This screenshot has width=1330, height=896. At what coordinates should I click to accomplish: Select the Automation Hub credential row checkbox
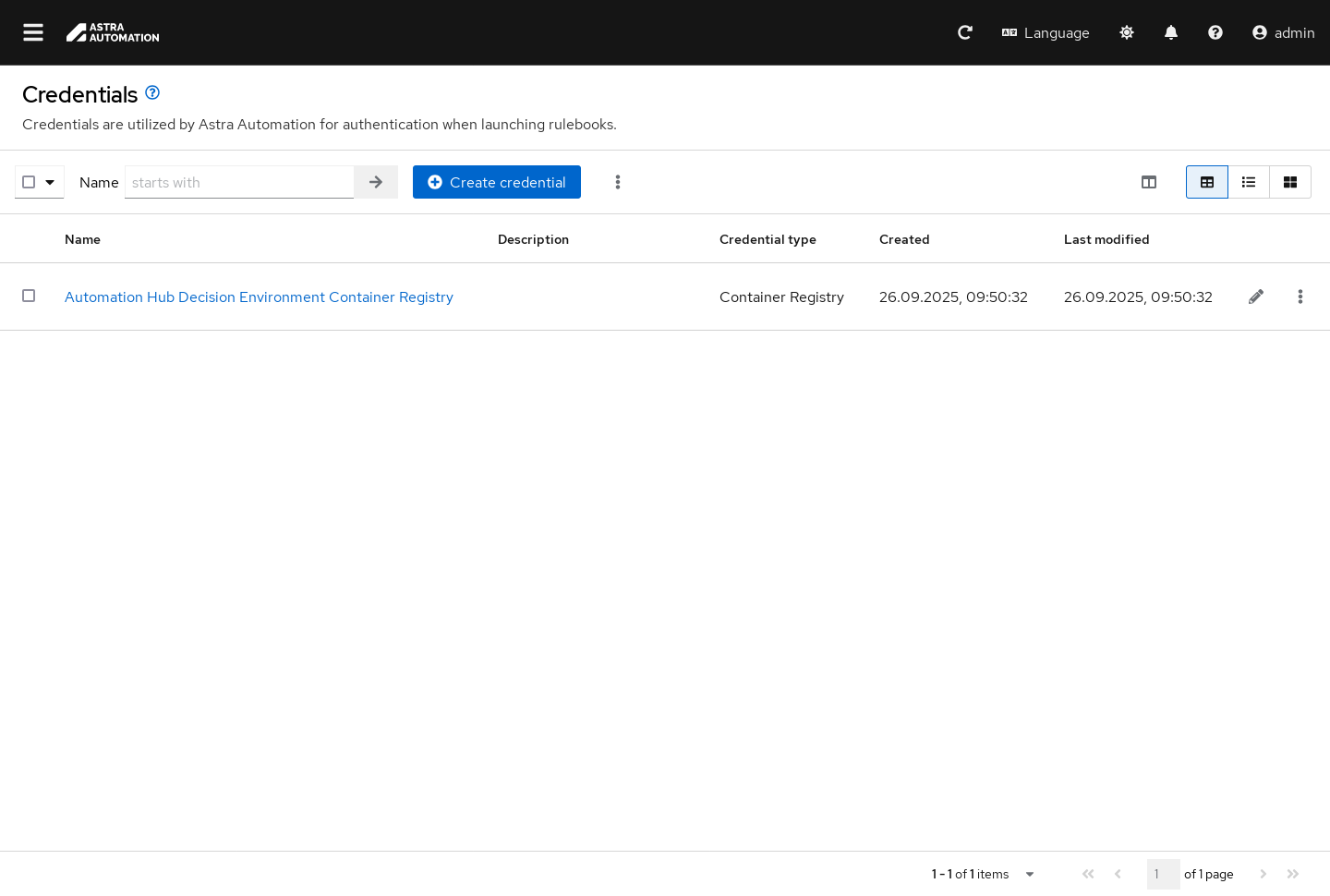click(29, 296)
